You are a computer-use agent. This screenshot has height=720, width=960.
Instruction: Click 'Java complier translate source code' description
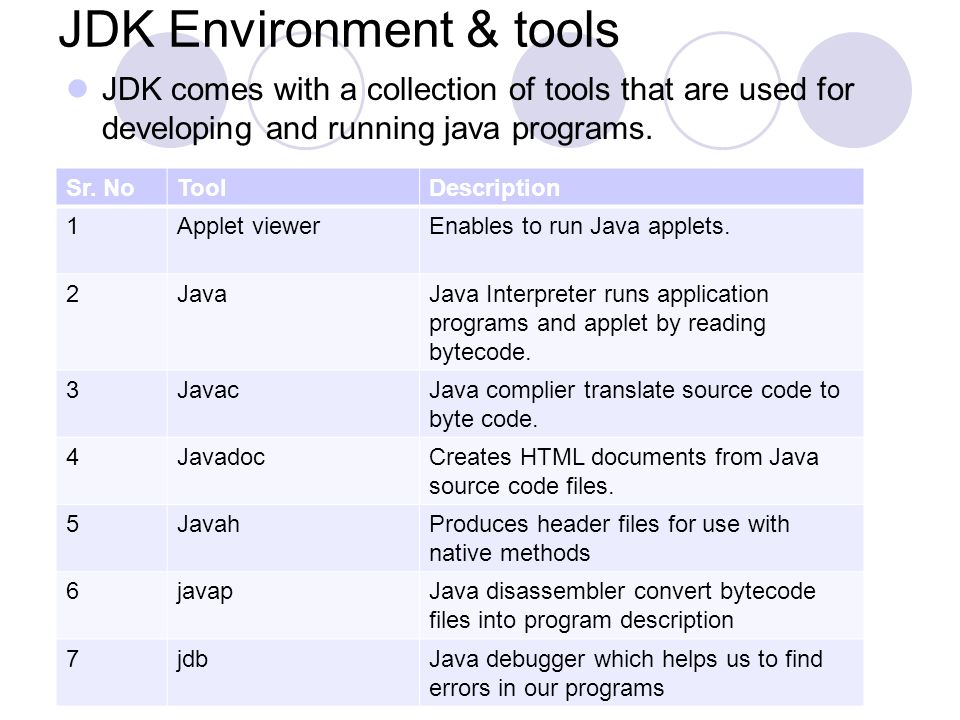642,404
